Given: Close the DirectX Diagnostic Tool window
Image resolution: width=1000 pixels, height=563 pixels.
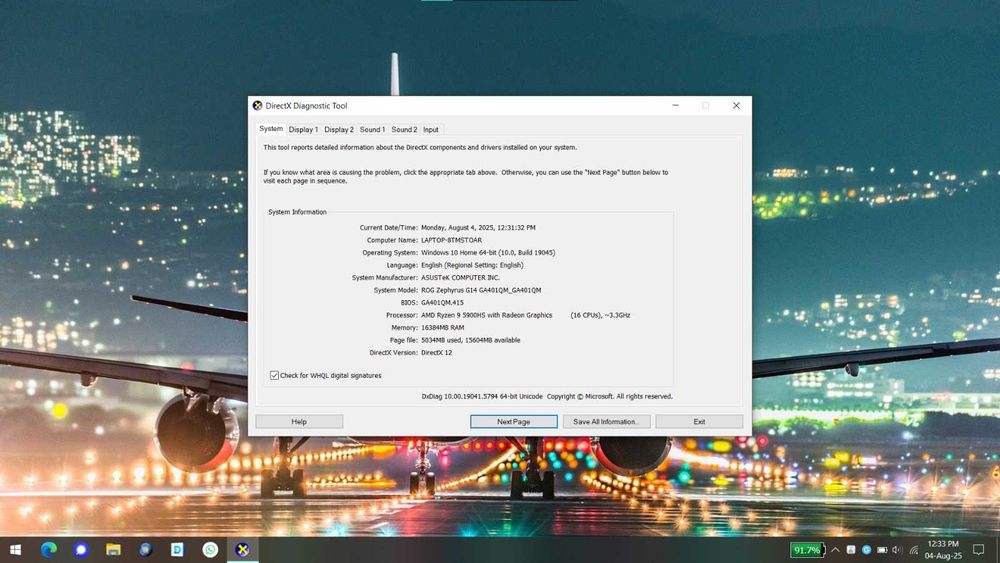Looking at the screenshot, I should 736,106.
